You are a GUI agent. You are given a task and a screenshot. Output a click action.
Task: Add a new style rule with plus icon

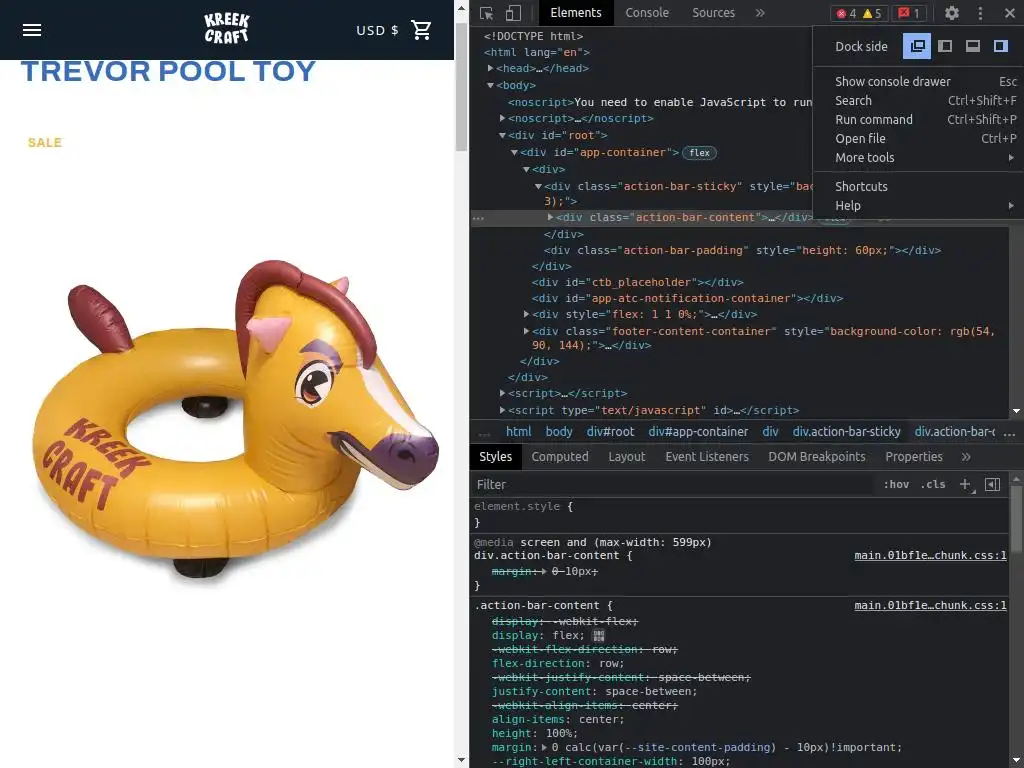965,485
